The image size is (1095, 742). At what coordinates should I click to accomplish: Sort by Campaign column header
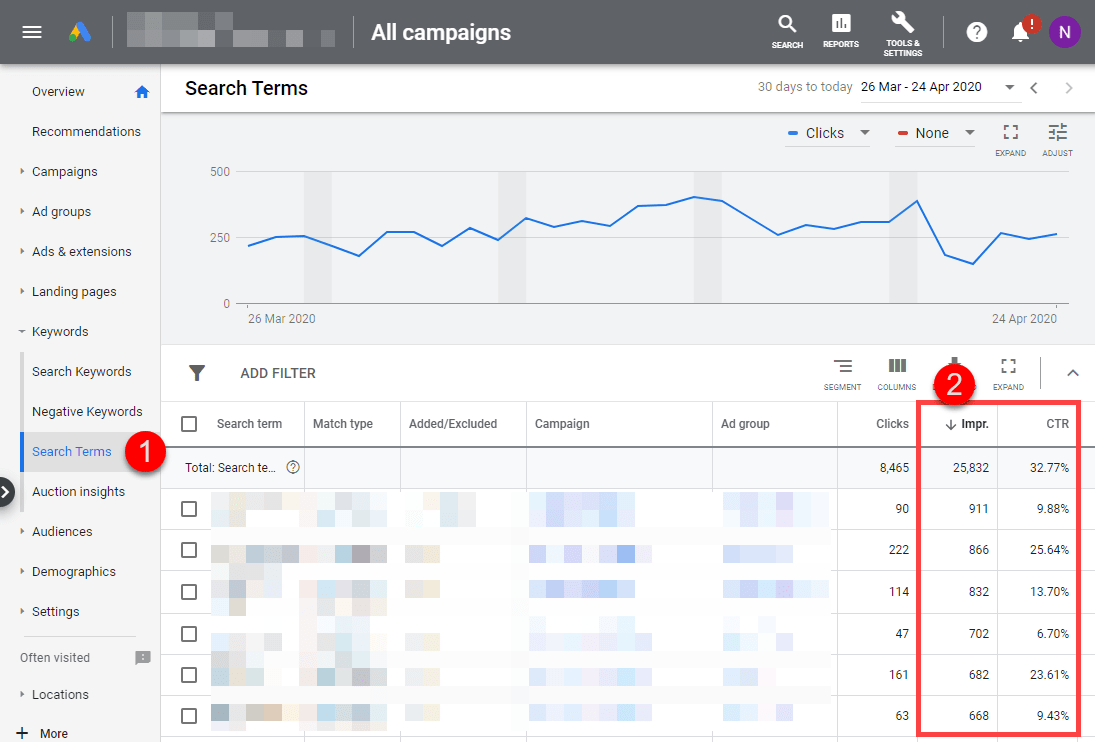click(562, 424)
